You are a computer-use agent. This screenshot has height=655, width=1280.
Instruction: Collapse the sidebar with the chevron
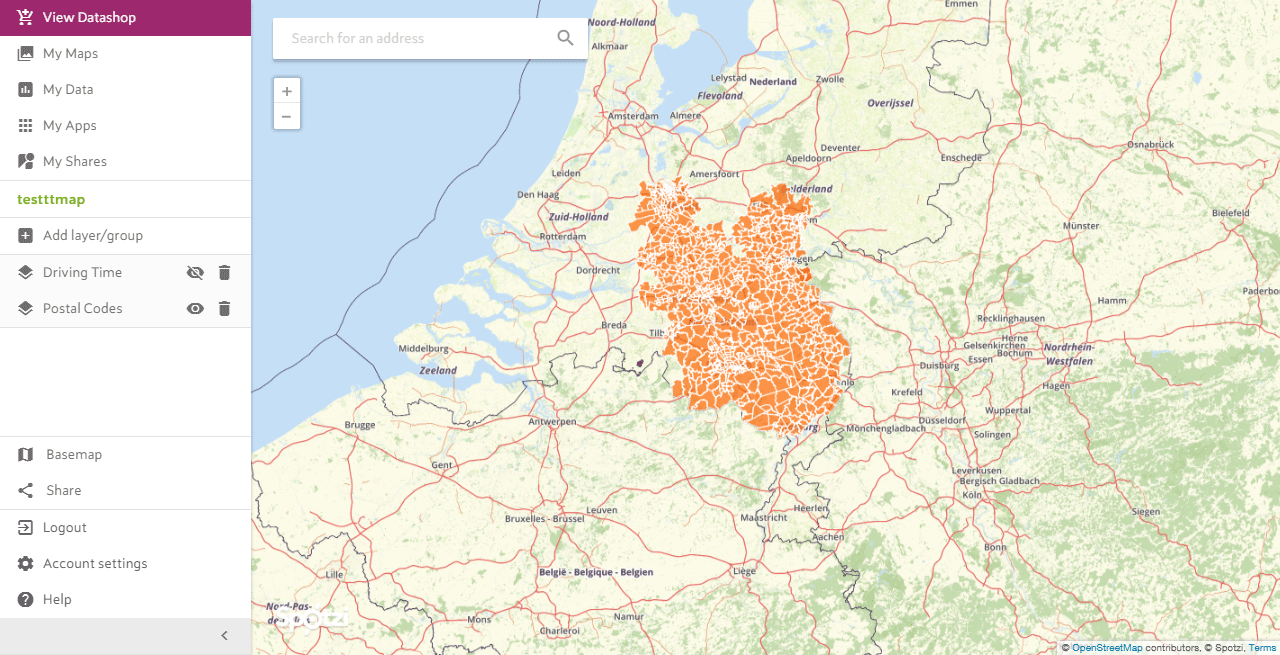click(x=224, y=636)
